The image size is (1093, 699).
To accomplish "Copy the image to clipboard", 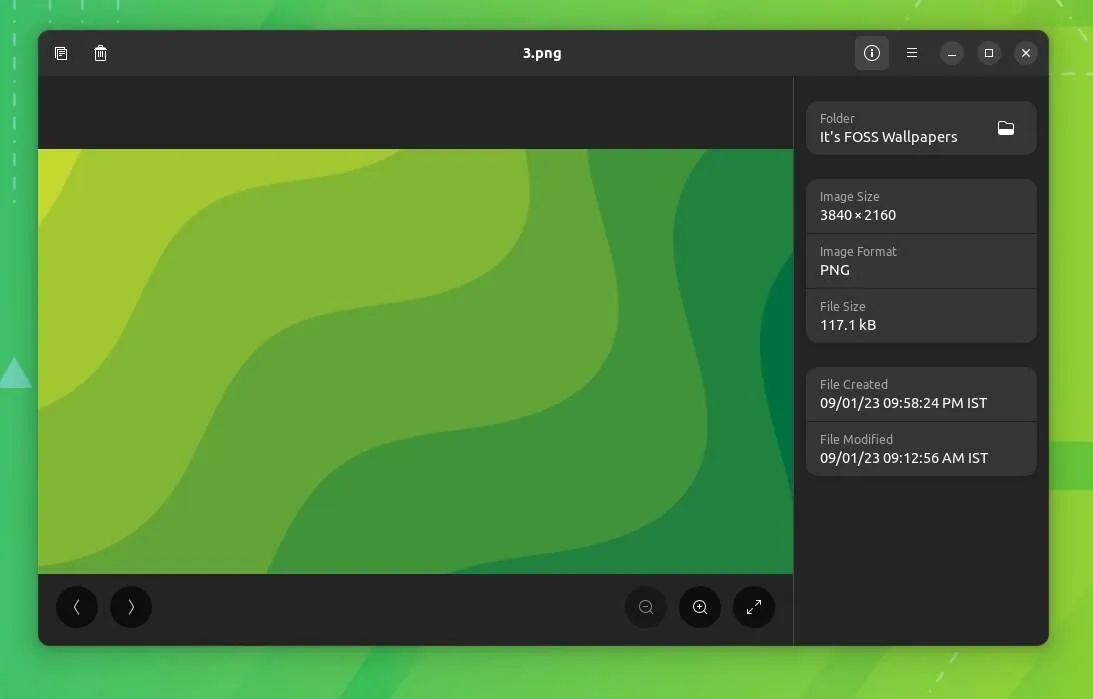I will tap(61, 53).
